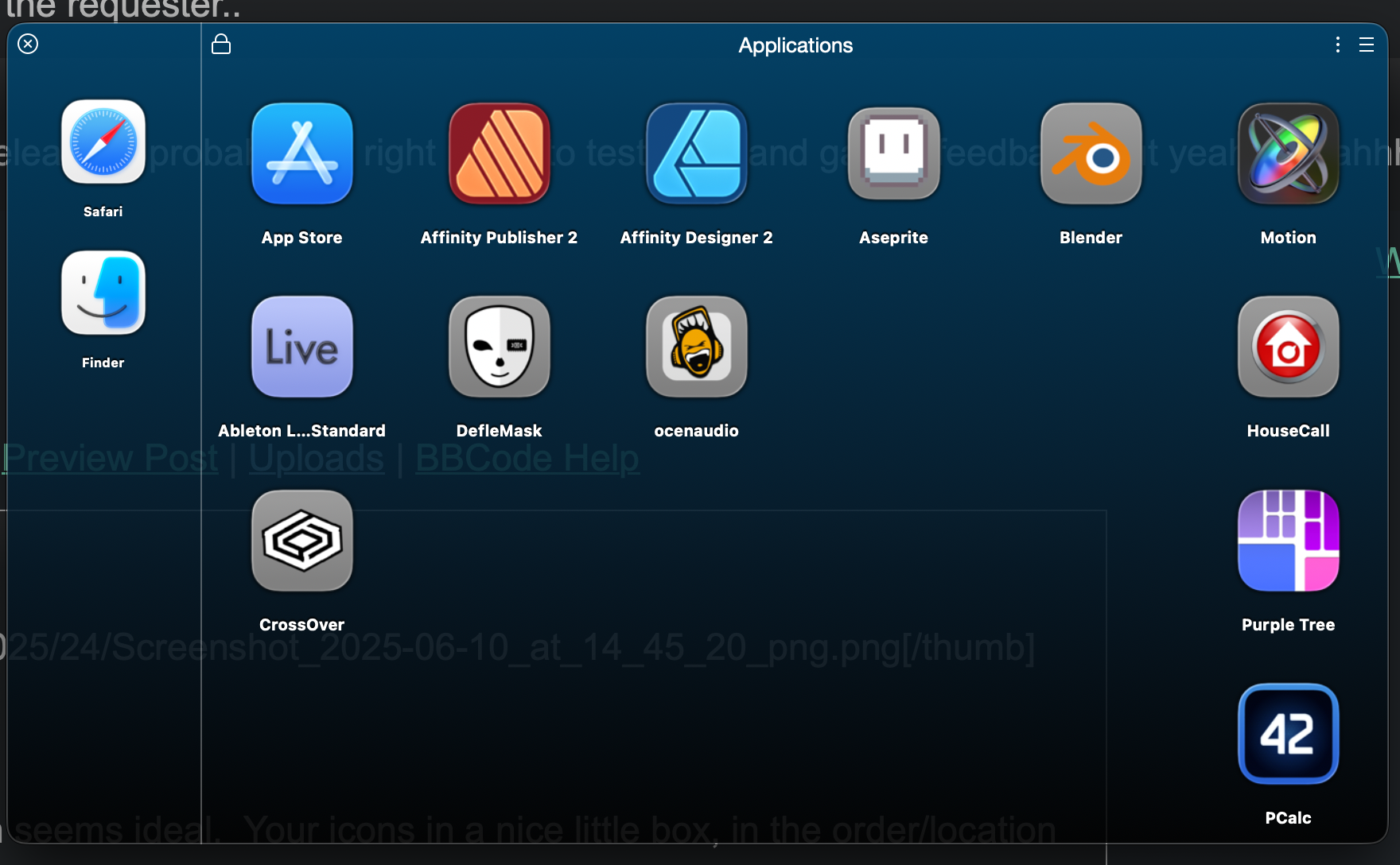This screenshot has height=865, width=1400.
Task: Open the ocenaudio icon
Action: click(x=697, y=347)
